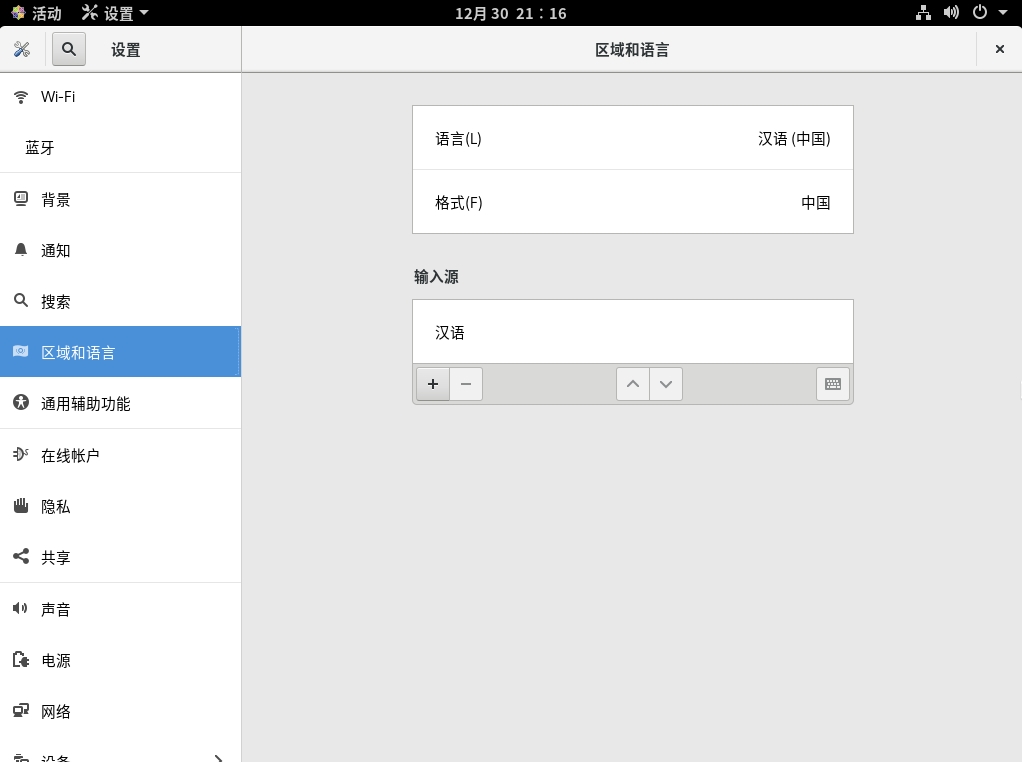Screen dimensions: 1022x762
Task: Click 中国 format value
Action: coord(816,203)
